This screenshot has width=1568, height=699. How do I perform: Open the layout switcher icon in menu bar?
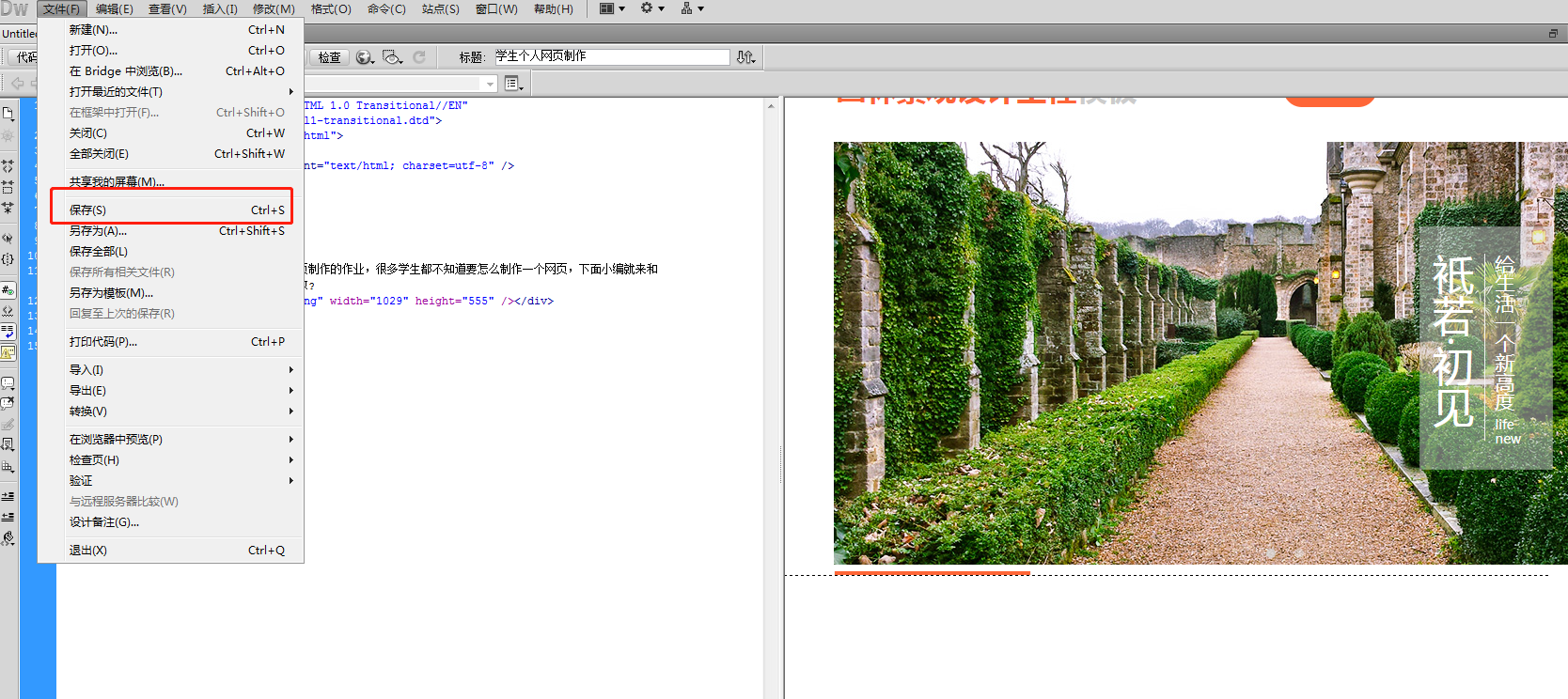(612, 8)
